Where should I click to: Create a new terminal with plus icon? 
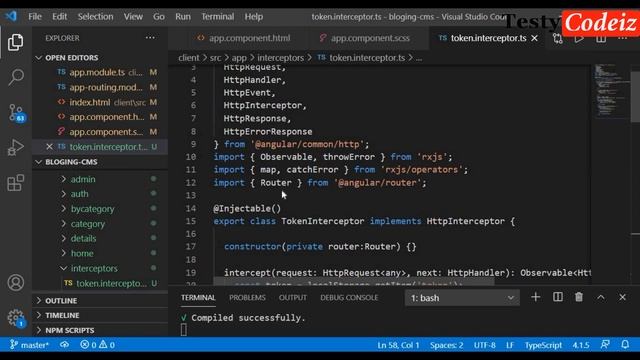[536, 297]
